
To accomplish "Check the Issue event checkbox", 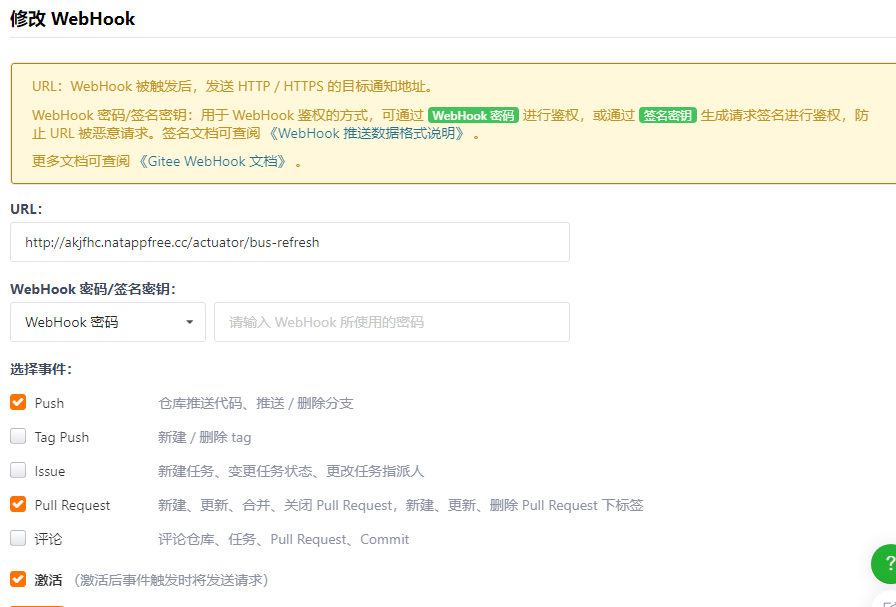I will 18,470.
